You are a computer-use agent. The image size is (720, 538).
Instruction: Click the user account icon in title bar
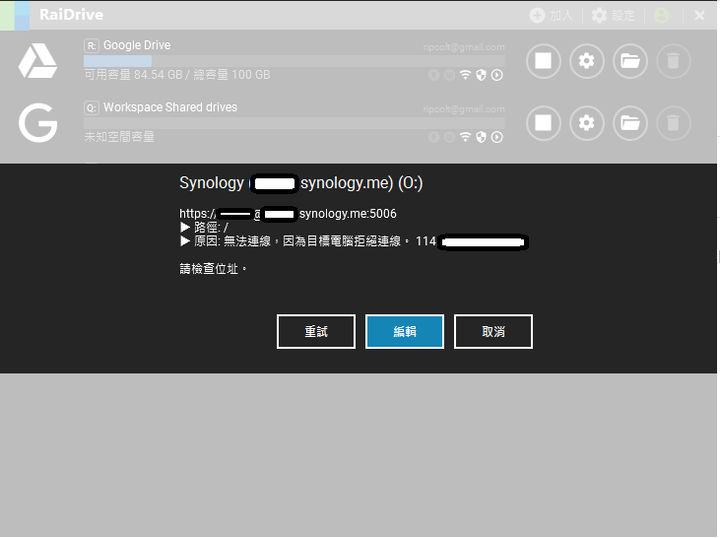click(661, 16)
